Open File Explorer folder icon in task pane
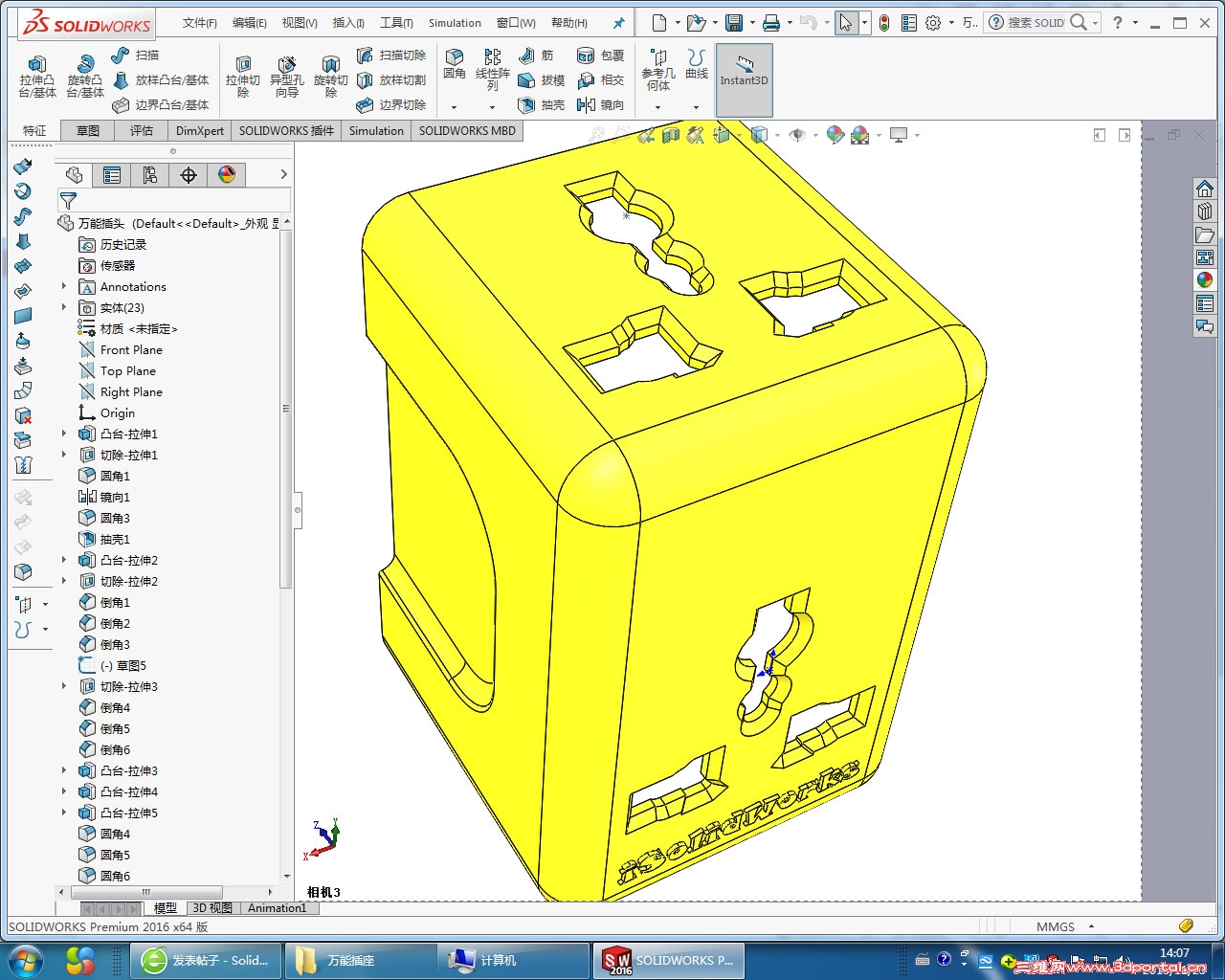This screenshot has width=1225, height=980. (x=1205, y=234)
